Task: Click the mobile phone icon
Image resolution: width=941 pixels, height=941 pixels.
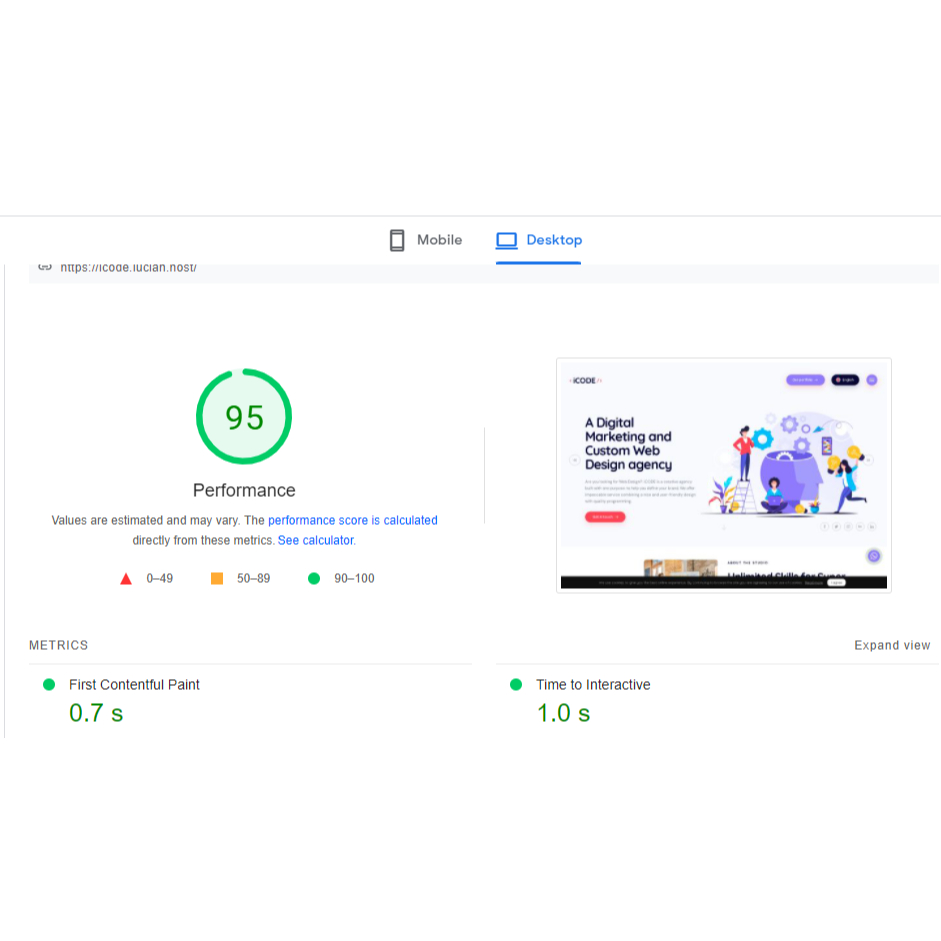Action: click(x=397, y=240)
